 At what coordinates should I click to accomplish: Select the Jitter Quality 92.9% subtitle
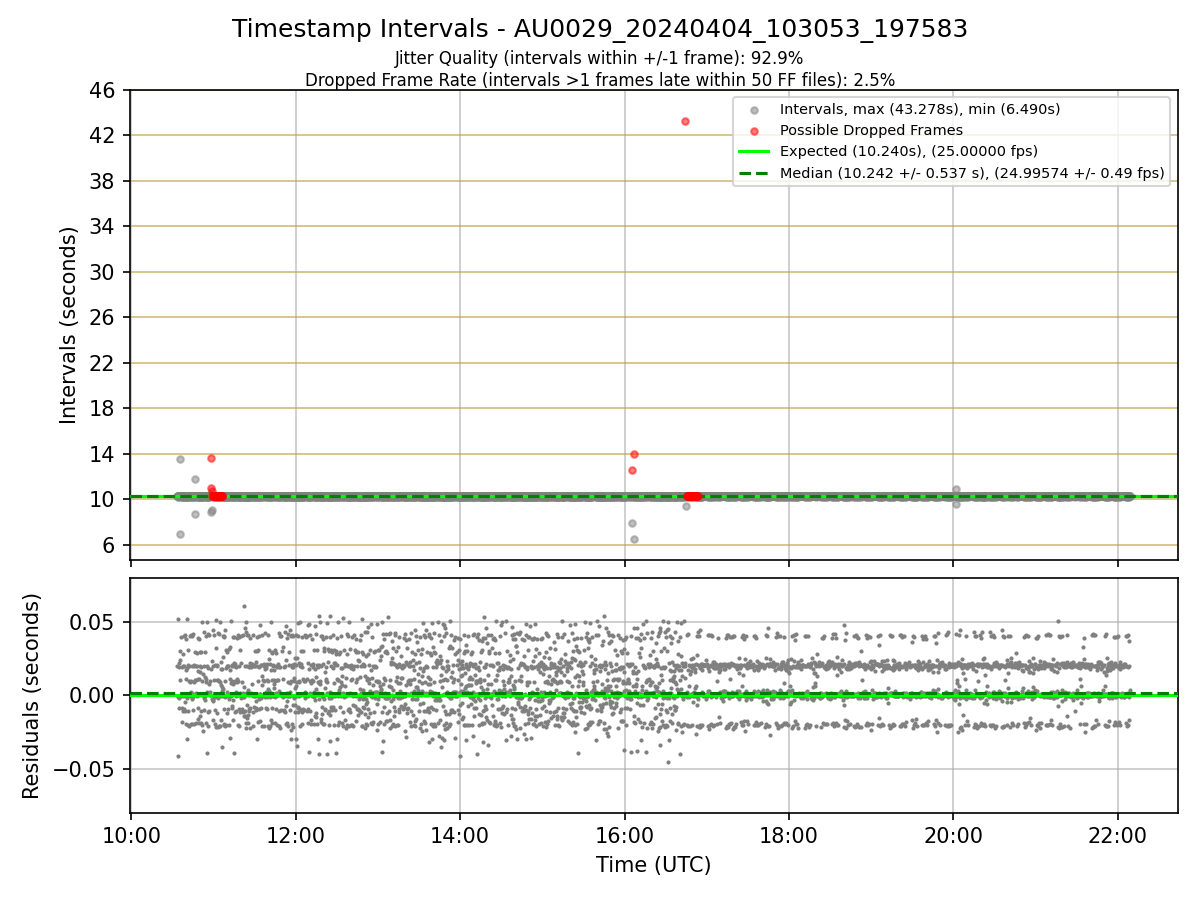coord(599,58)
